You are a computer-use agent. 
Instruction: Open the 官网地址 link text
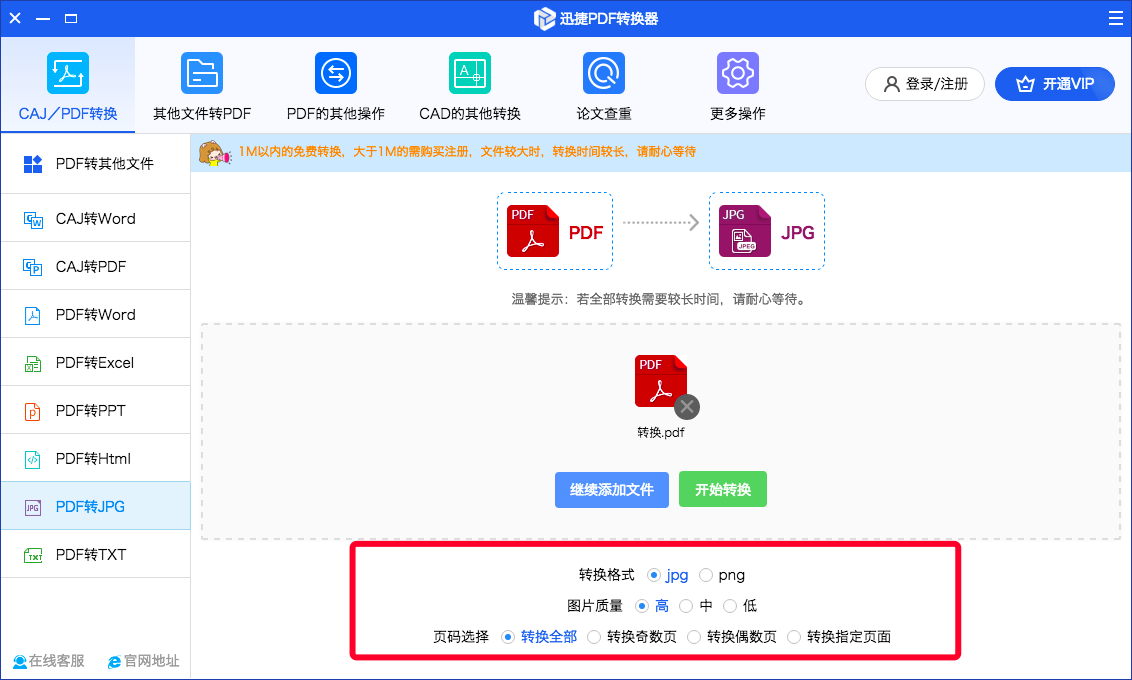tap(152, 661)
